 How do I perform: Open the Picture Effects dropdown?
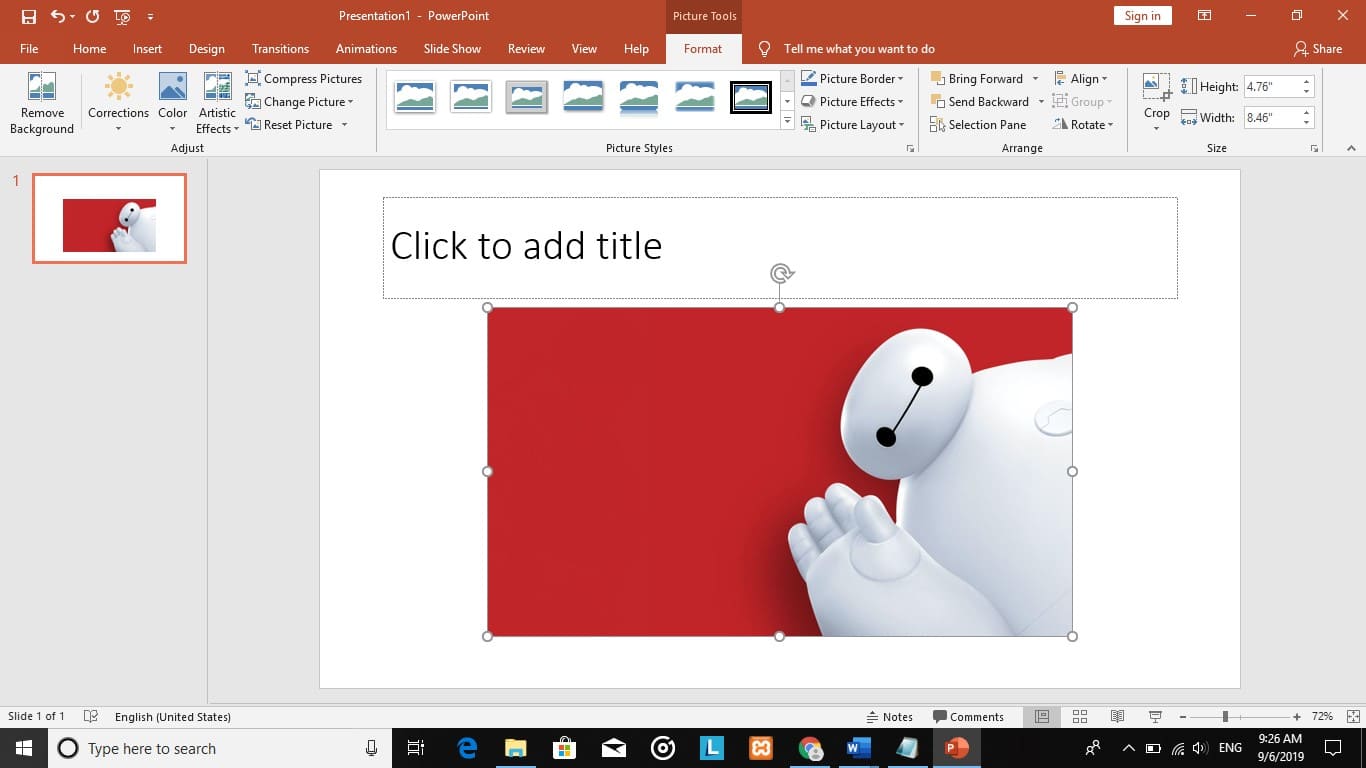(852, 102)
